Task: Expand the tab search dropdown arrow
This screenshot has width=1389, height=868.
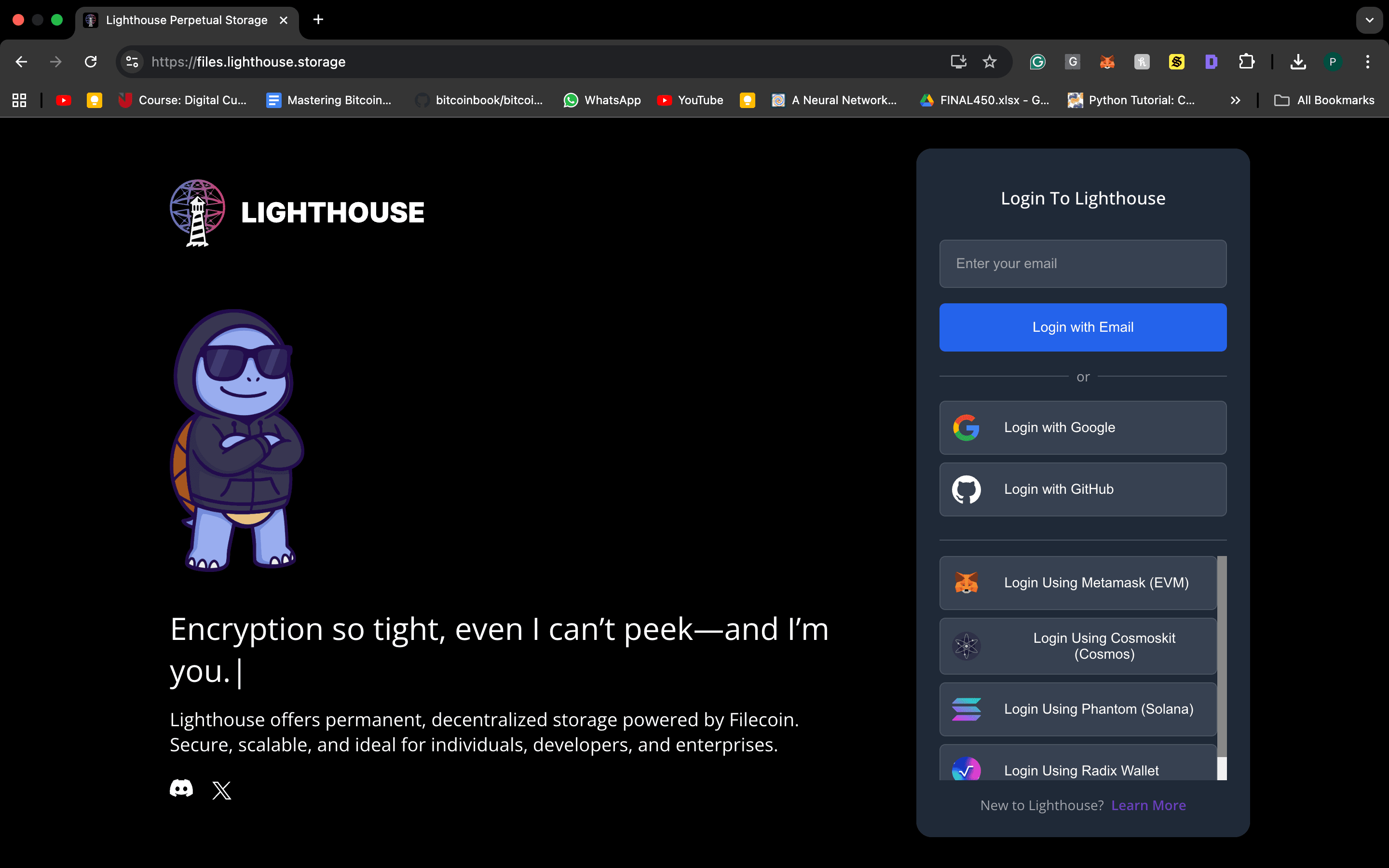Action: 1370,20
